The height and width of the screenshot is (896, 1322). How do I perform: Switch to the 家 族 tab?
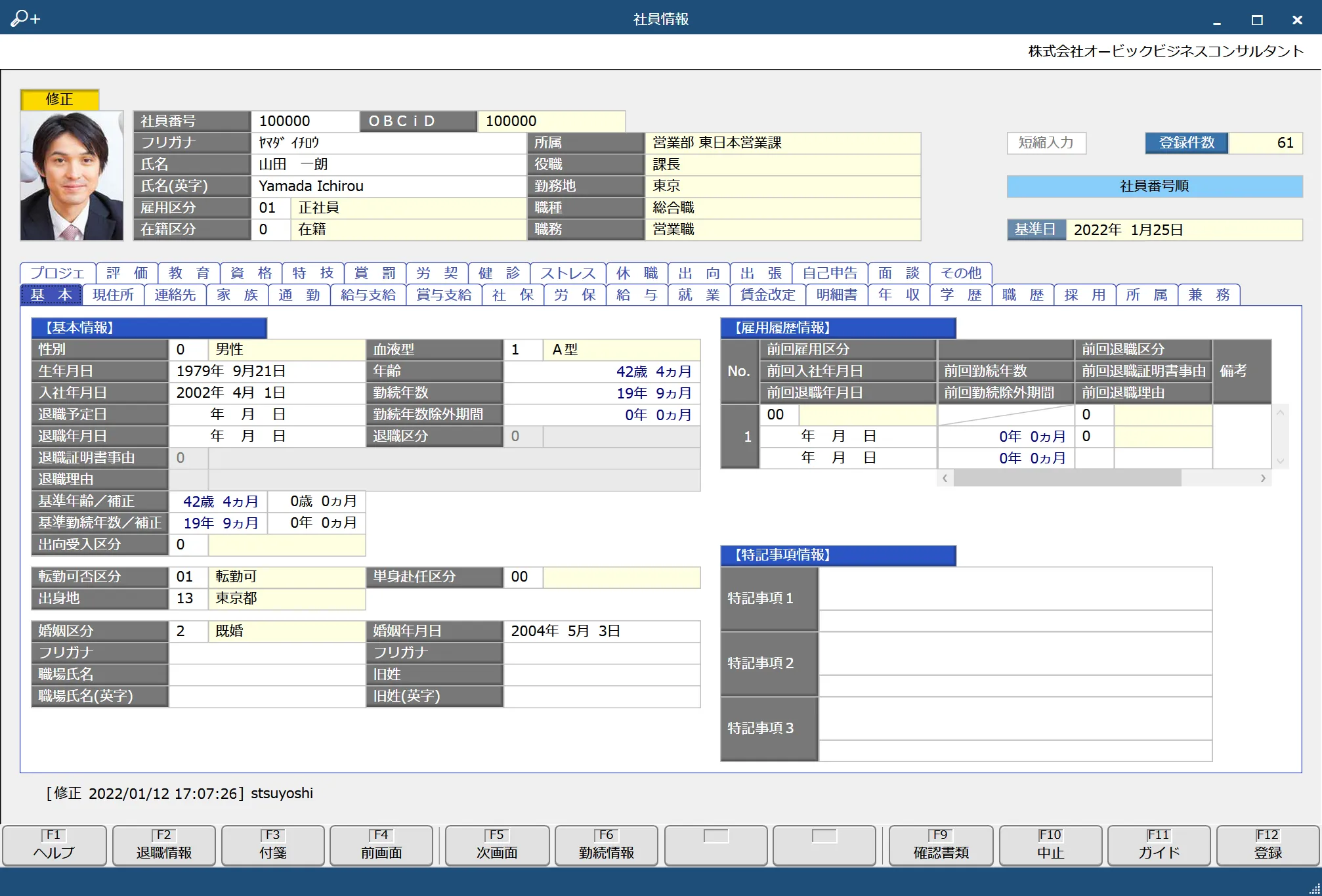(x=238, y=295)
